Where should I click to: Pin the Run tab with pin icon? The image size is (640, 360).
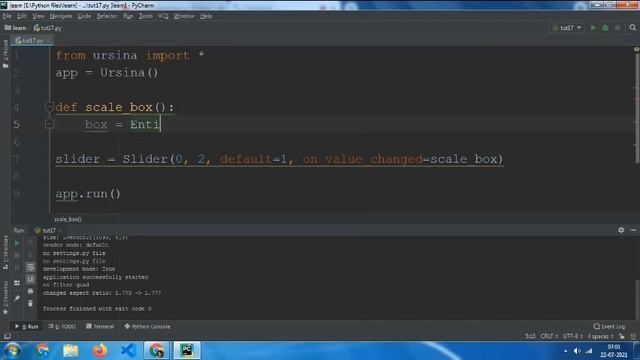[x=17, y=298]
